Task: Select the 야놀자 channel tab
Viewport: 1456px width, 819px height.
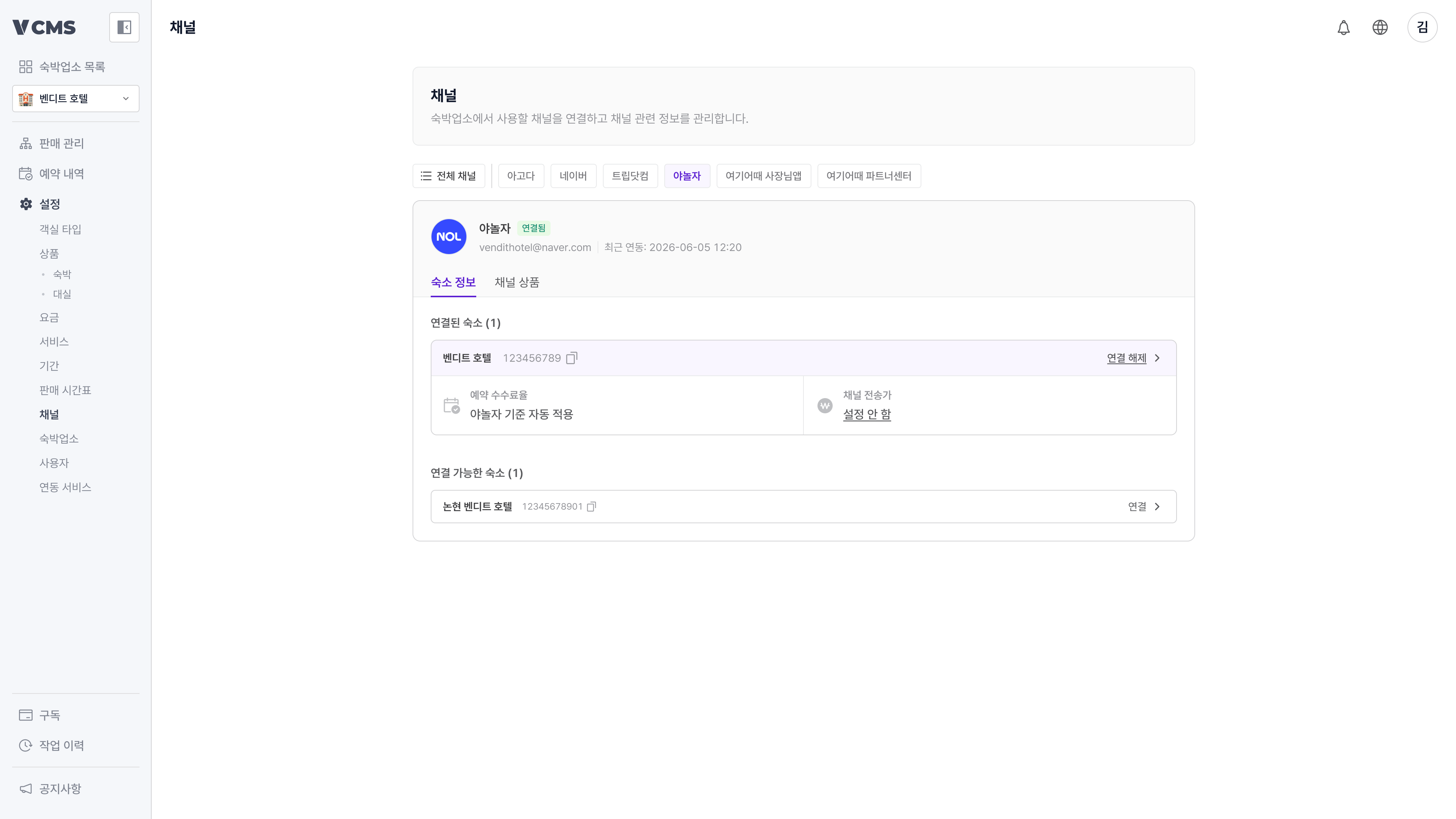Action: click(x=687, y=176)
